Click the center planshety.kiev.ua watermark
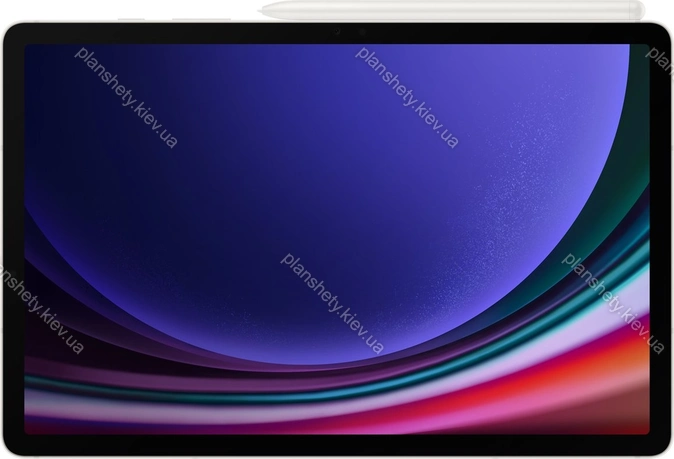The height and width of the screenshot is (459, 674). tap(332, 302)
